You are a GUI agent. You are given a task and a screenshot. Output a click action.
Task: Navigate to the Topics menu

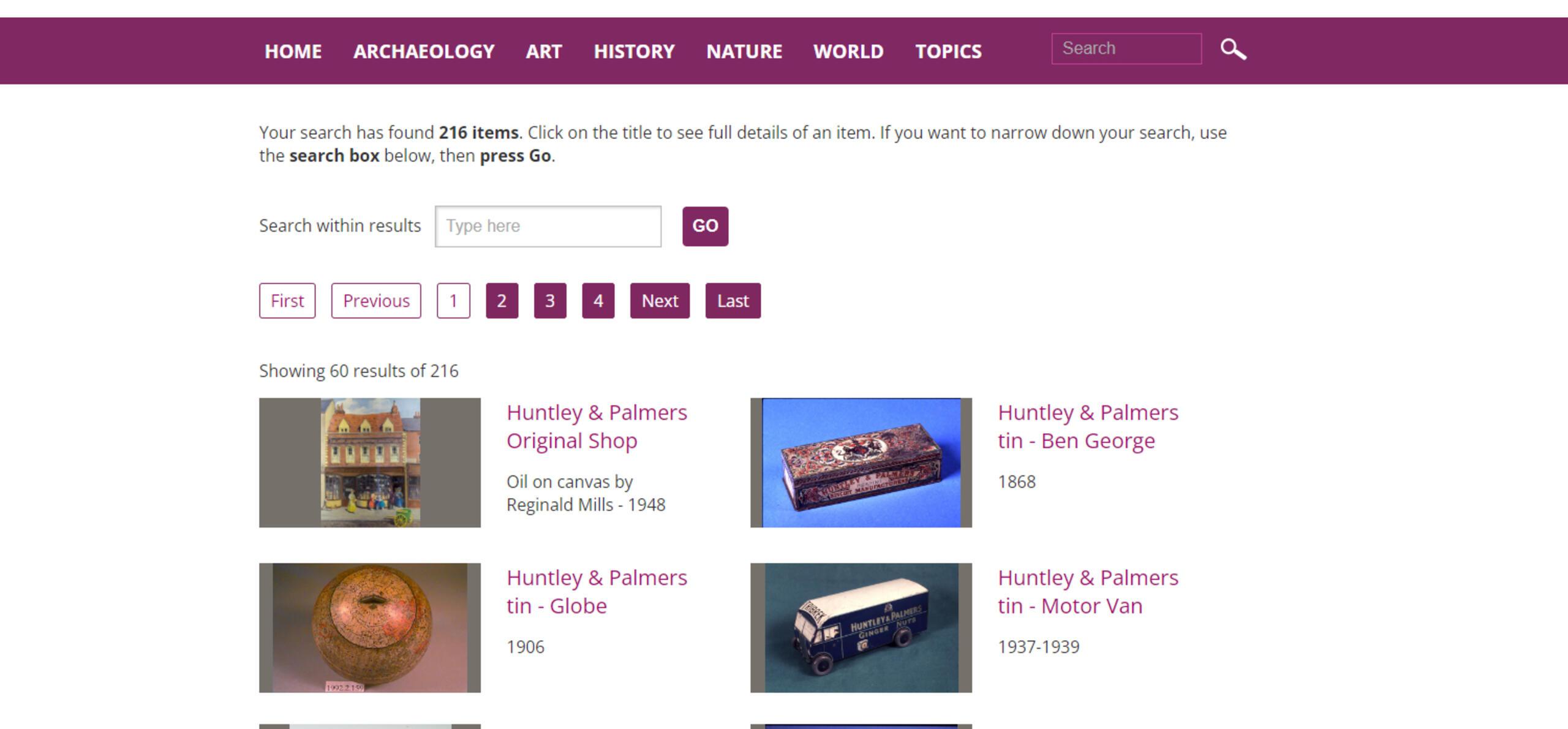(x=948, y=51)
